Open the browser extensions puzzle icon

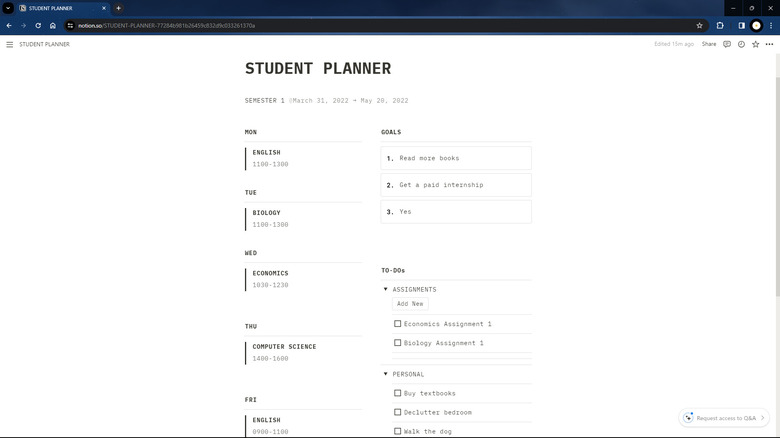tap(720, 25)
